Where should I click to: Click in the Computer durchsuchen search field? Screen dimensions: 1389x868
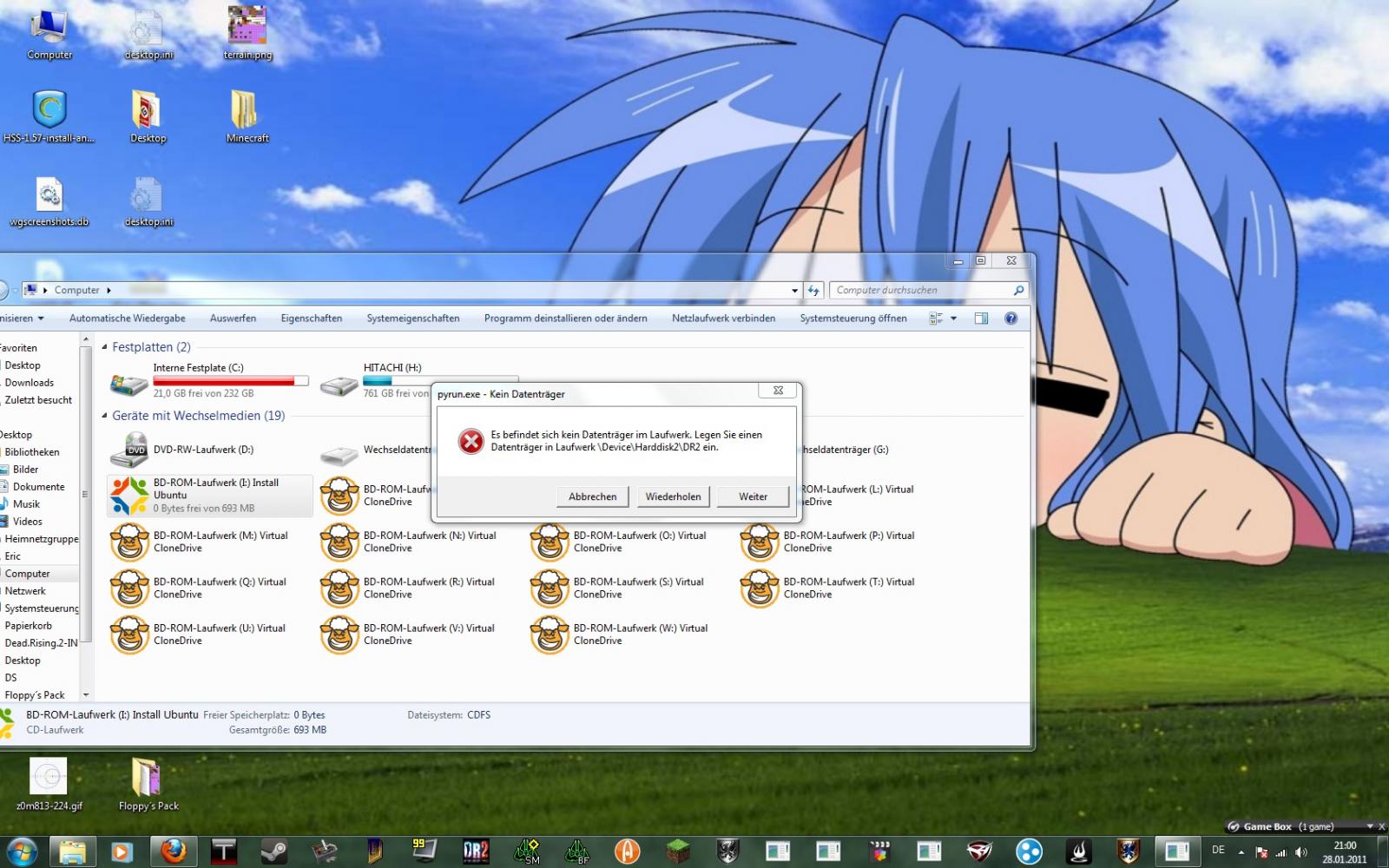click(x=920, y=291)
